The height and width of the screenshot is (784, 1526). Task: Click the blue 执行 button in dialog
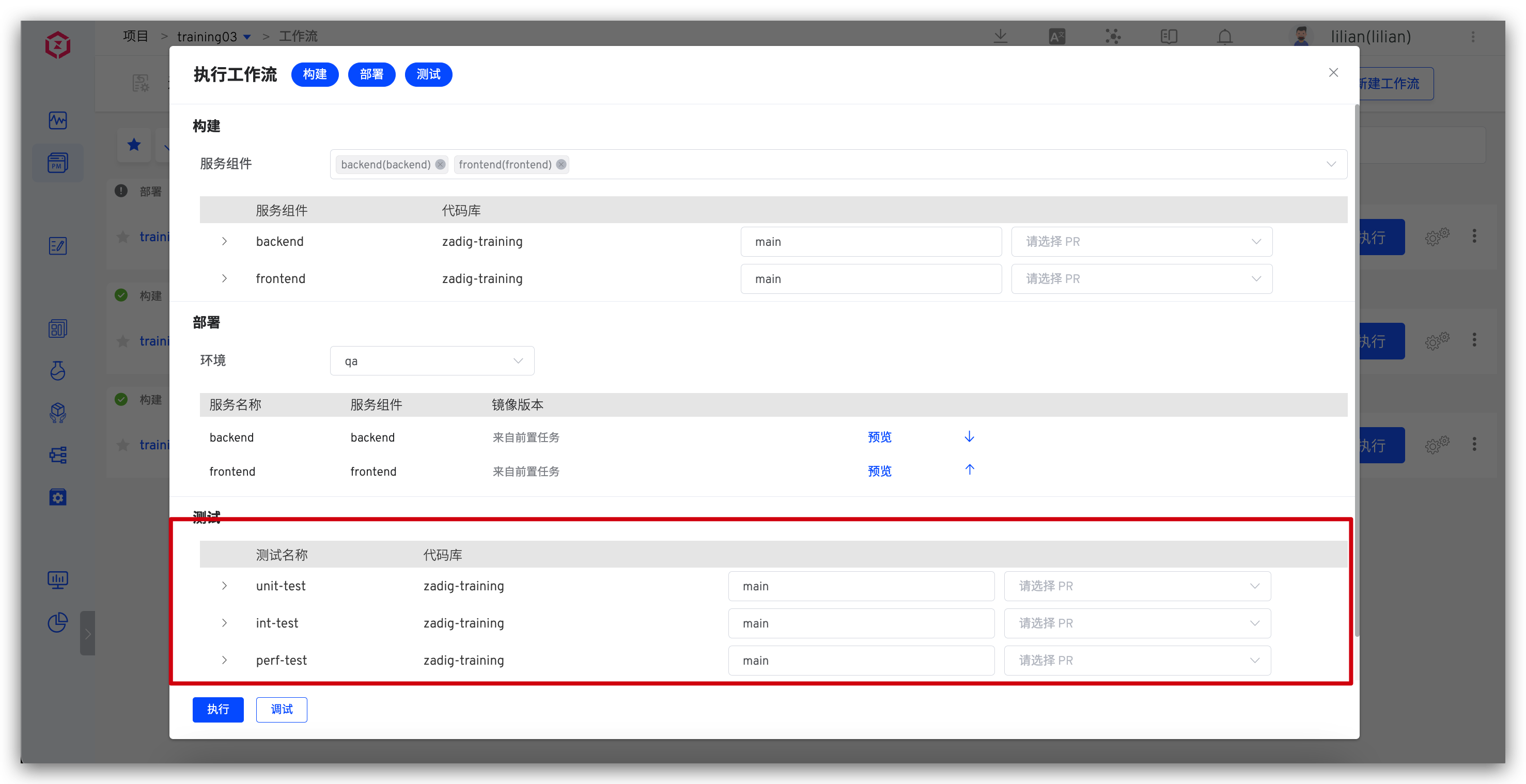pos(218,710)
